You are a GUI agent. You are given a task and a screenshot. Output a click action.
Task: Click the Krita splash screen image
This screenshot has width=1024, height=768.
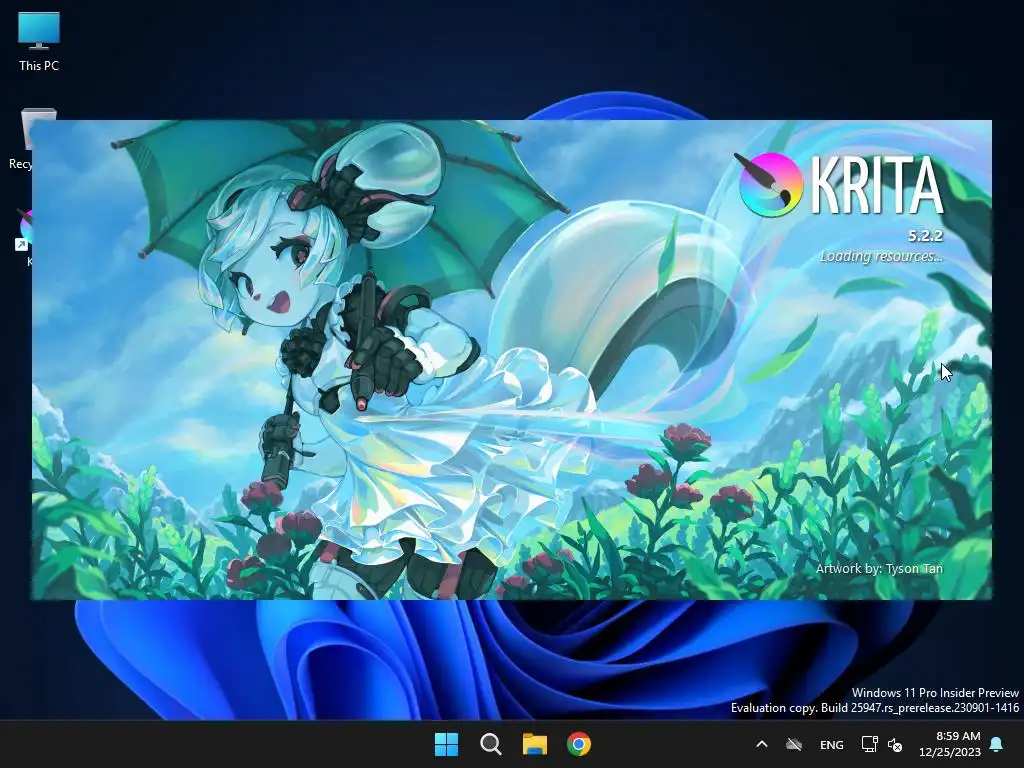511,360
